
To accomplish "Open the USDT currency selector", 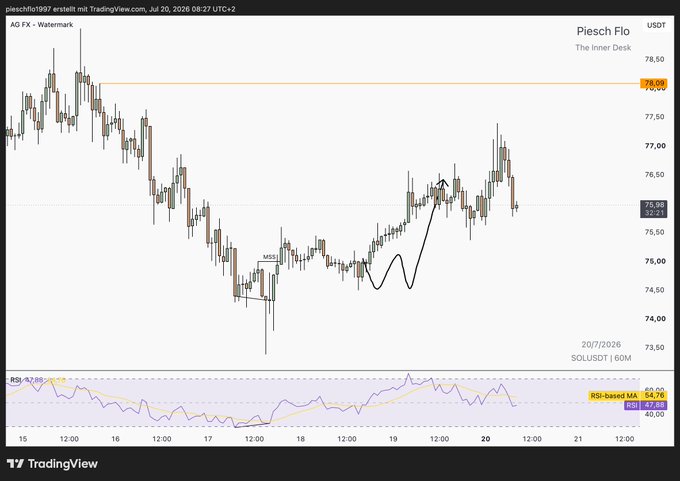I will click(656, 25).
